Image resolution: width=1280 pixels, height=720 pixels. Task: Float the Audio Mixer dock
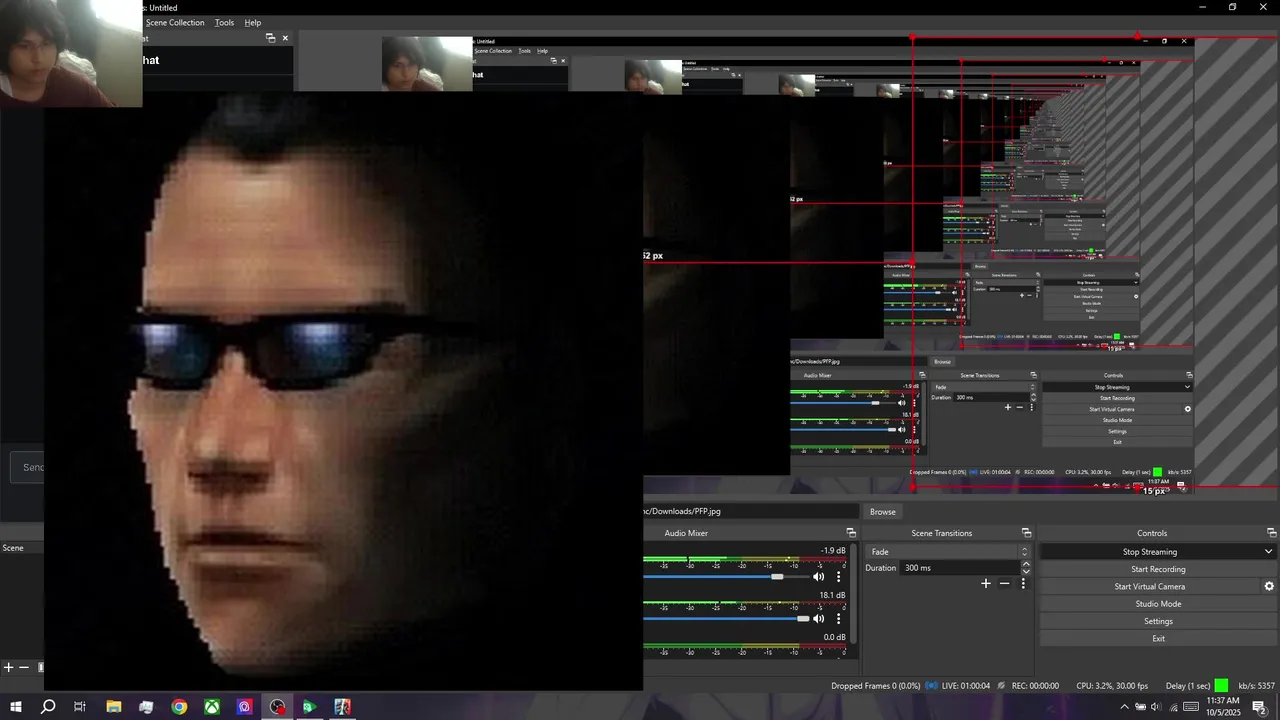point(851,533)
